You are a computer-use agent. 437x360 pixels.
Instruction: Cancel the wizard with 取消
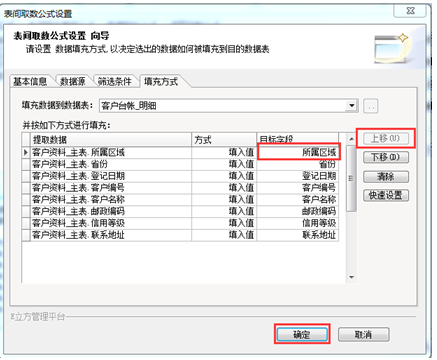tap(363, 334)
